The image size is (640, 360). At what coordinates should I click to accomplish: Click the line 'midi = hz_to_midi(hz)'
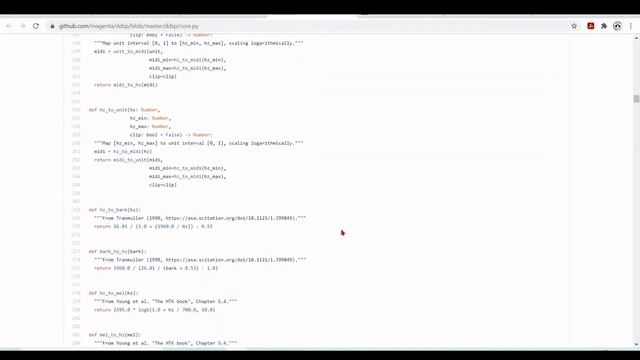123,151
